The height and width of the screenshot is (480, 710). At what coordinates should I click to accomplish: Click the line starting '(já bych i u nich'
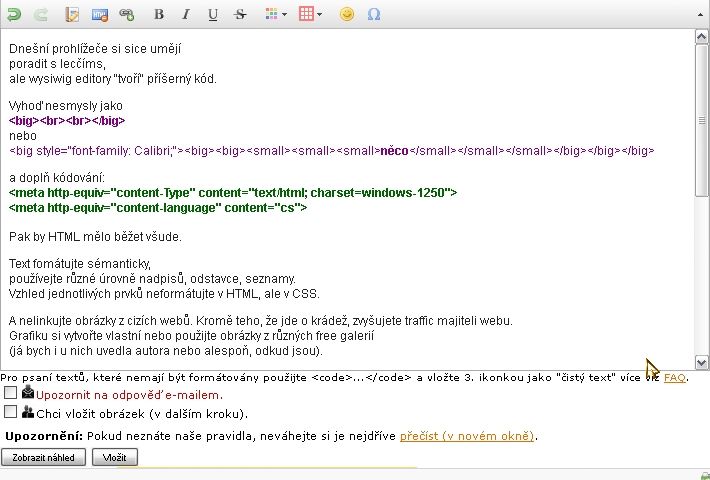tap(166, 351)
